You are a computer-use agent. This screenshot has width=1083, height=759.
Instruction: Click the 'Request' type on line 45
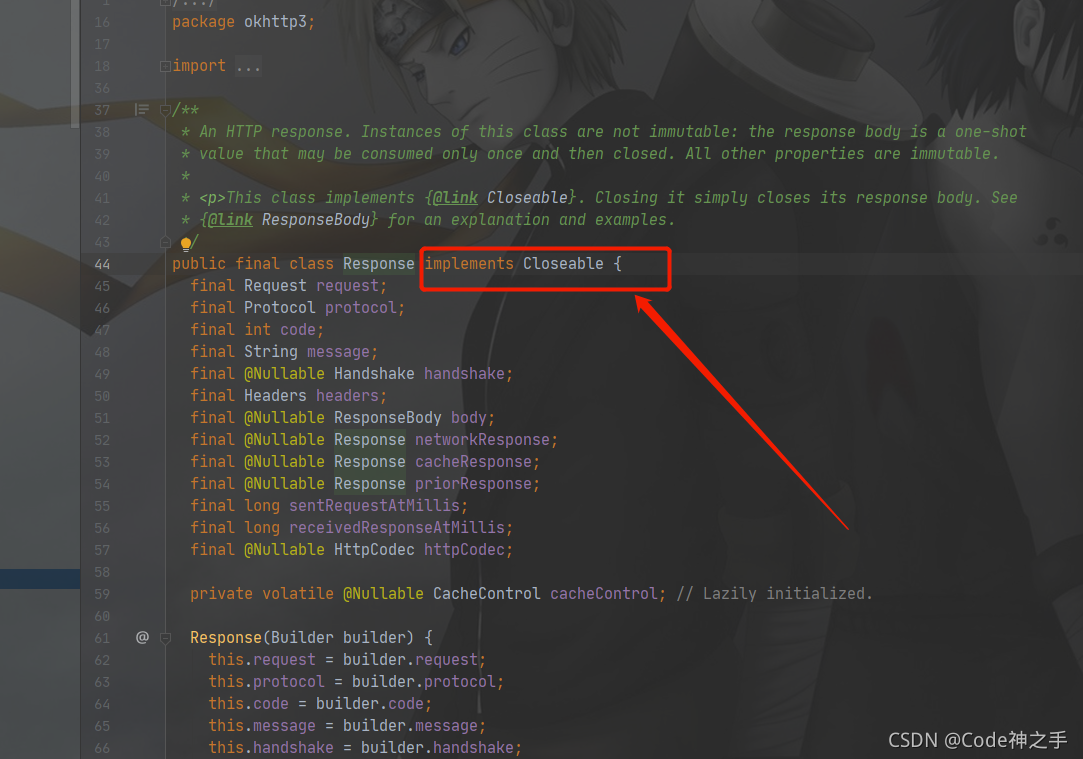(275, 286)
